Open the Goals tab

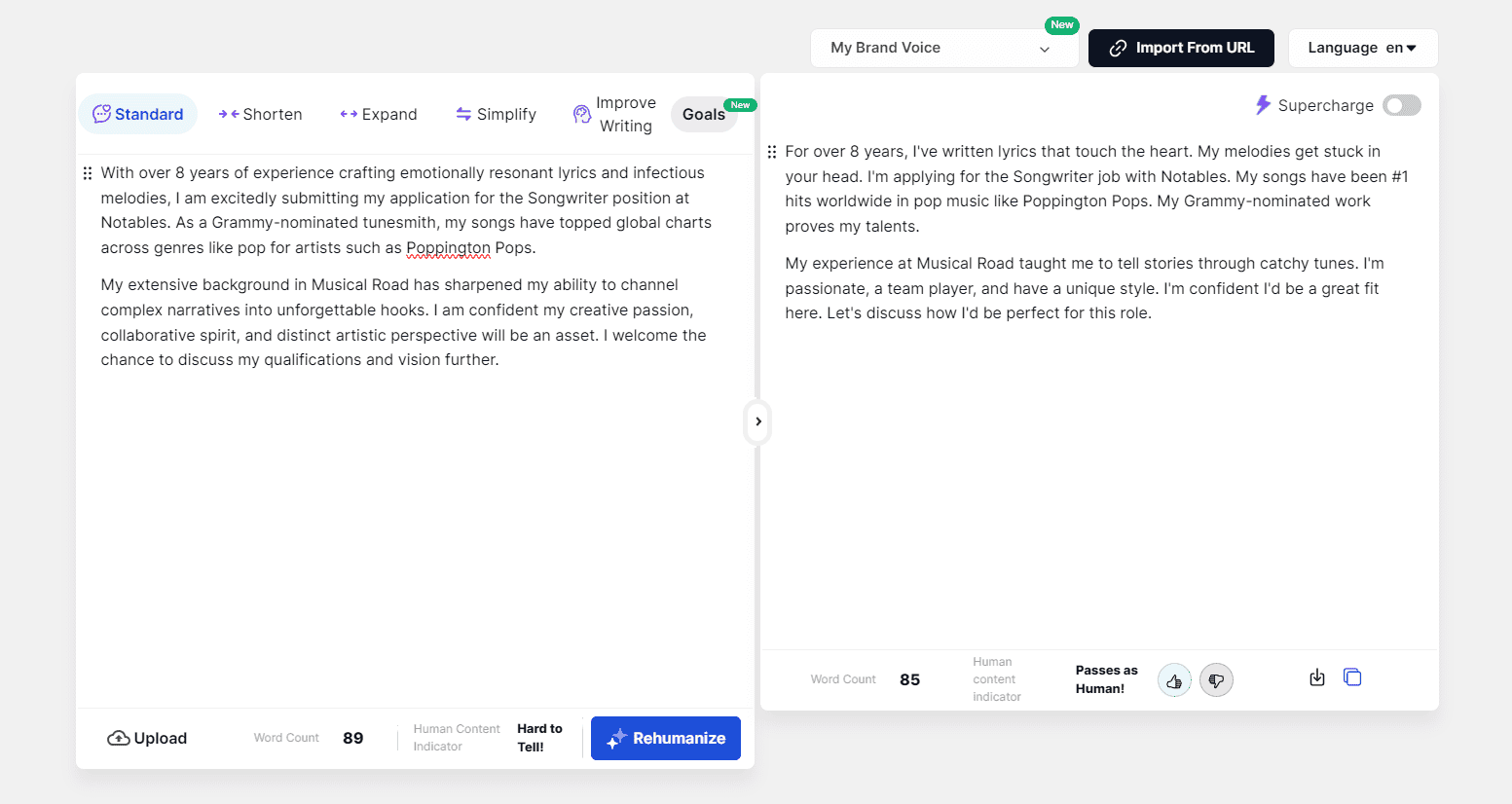(704, 114)
